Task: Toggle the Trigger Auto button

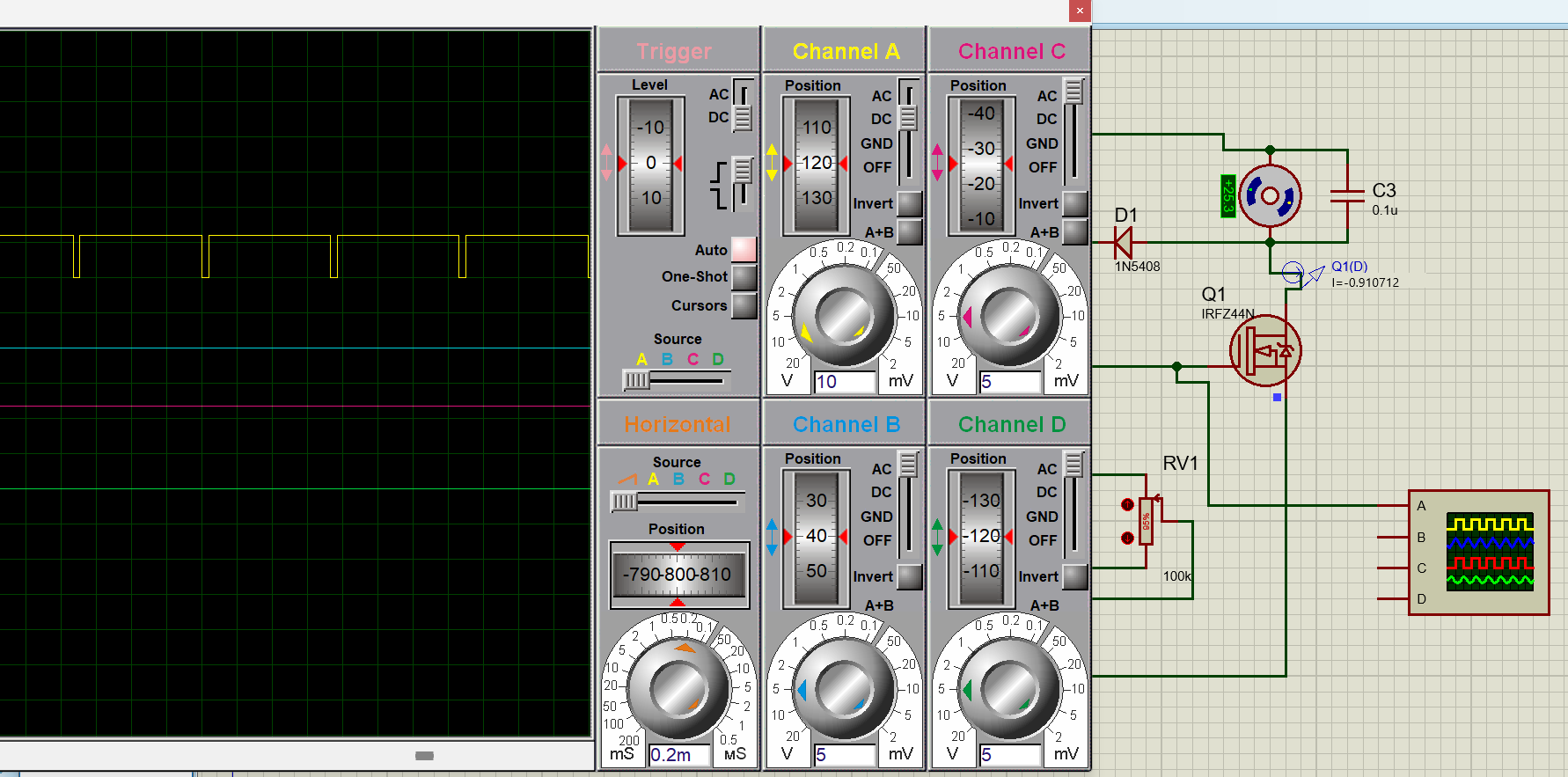Action: click(x=744, y=249)
